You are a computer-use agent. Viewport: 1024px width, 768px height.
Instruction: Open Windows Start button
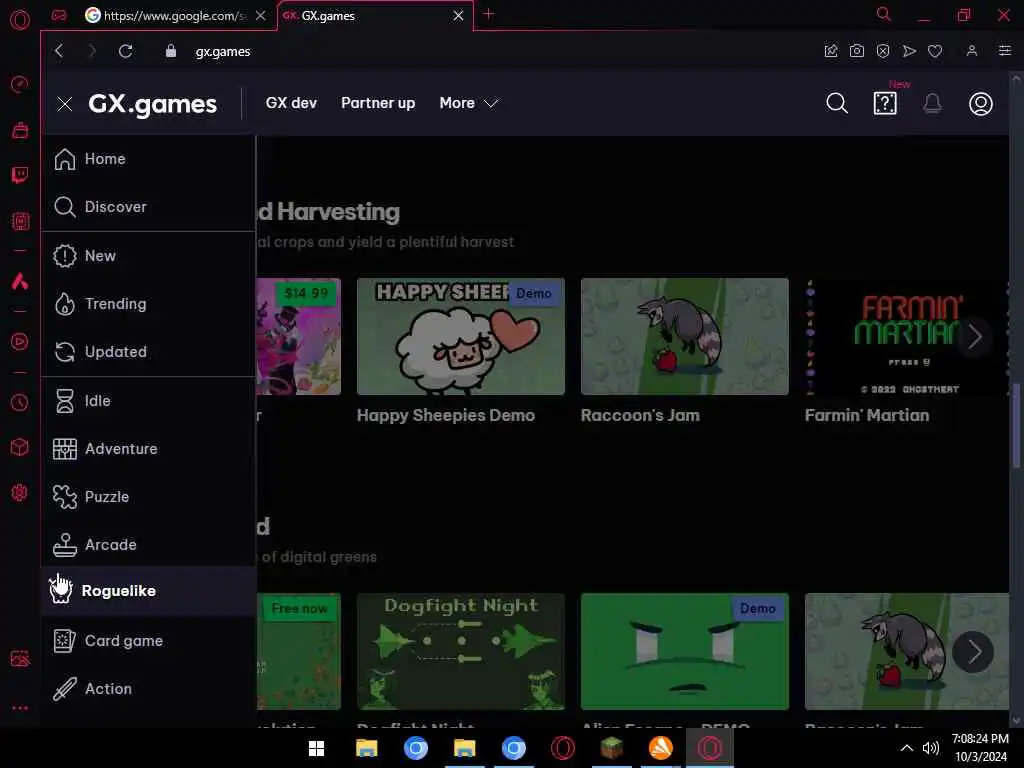[x=317, y=748]
